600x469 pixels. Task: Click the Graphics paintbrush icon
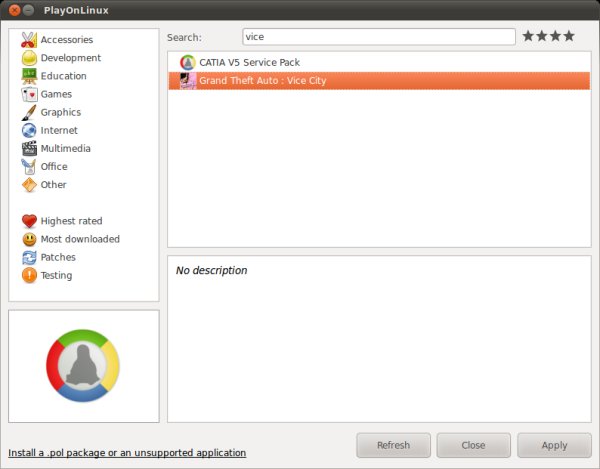point(29,112)
